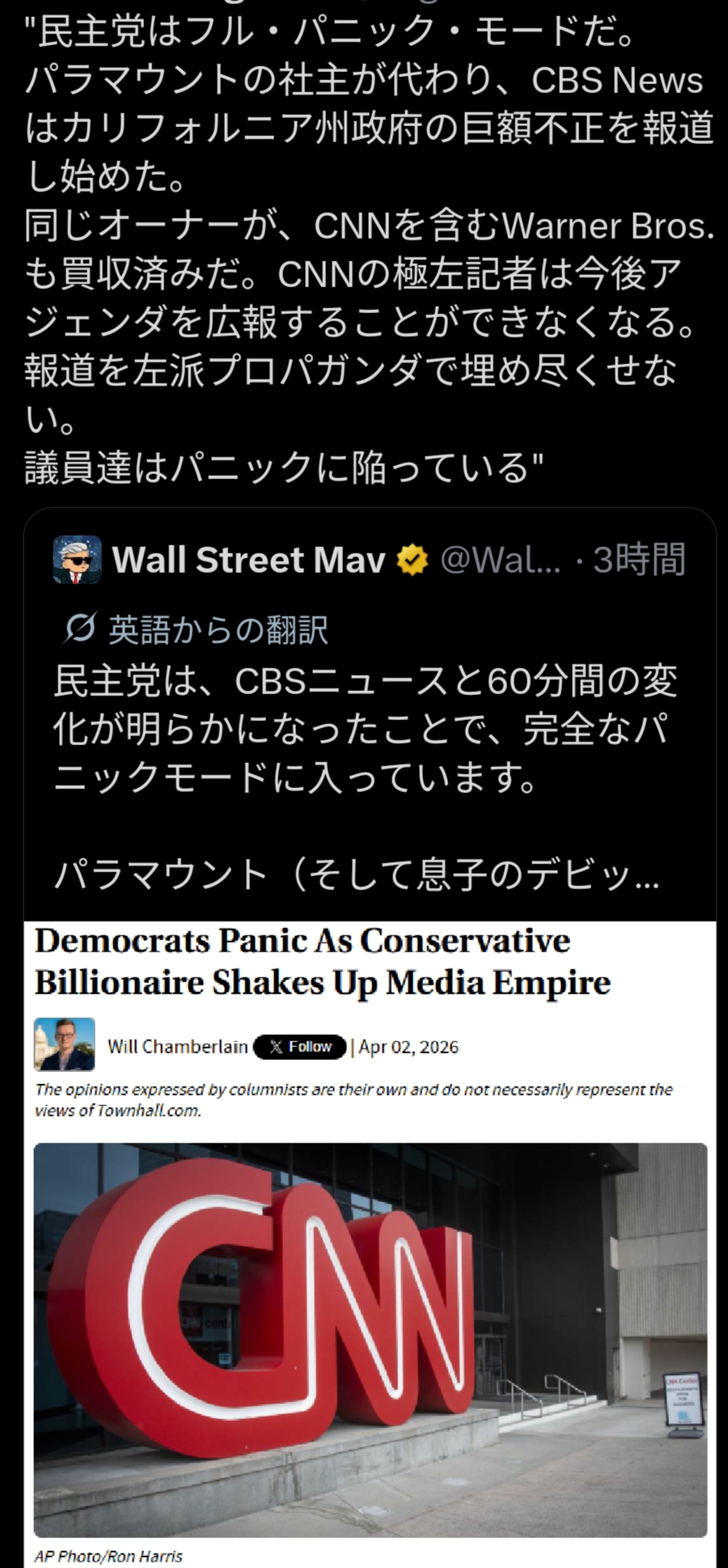Click the Apr 02, 2026 date
The height and width of the screenshot is (1568, 728).
[x=408, y=1046]
